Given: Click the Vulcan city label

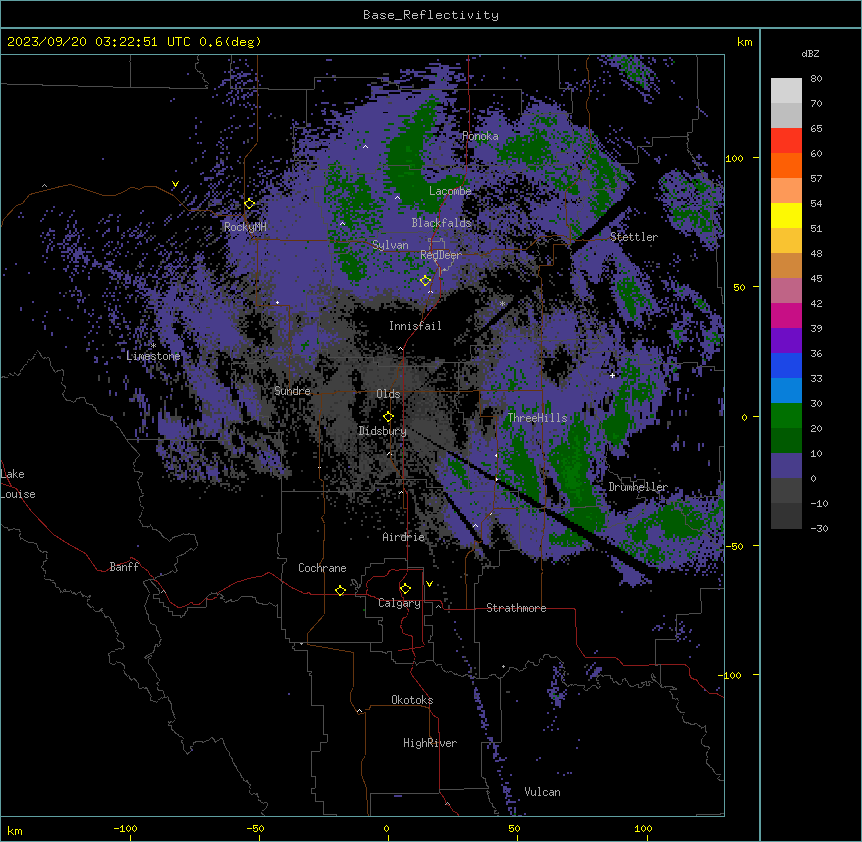Looking at the screenshot, I should click(543, 792).
